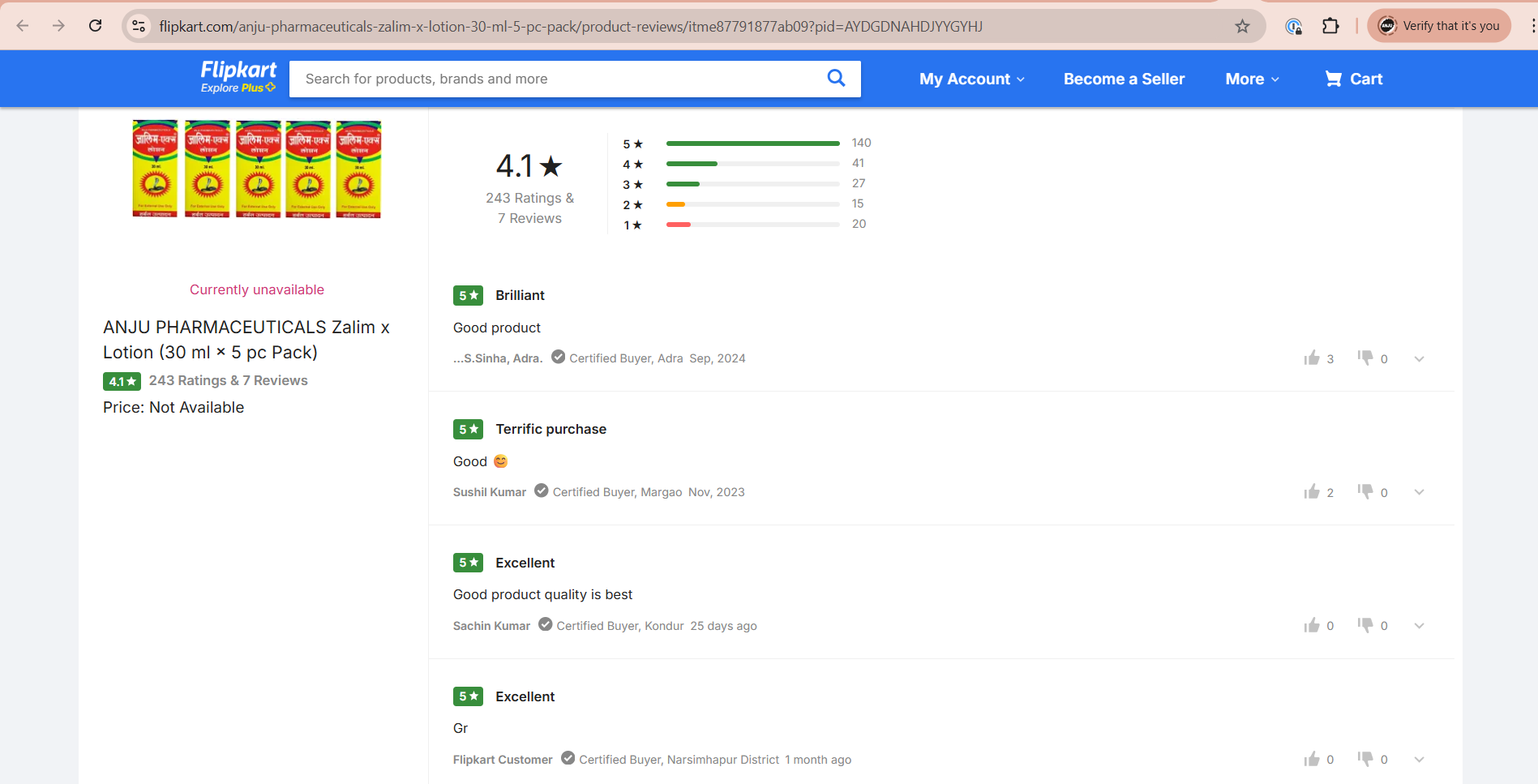Click 'Verify that it's you' button
1538x784 pixels.
1439,26
